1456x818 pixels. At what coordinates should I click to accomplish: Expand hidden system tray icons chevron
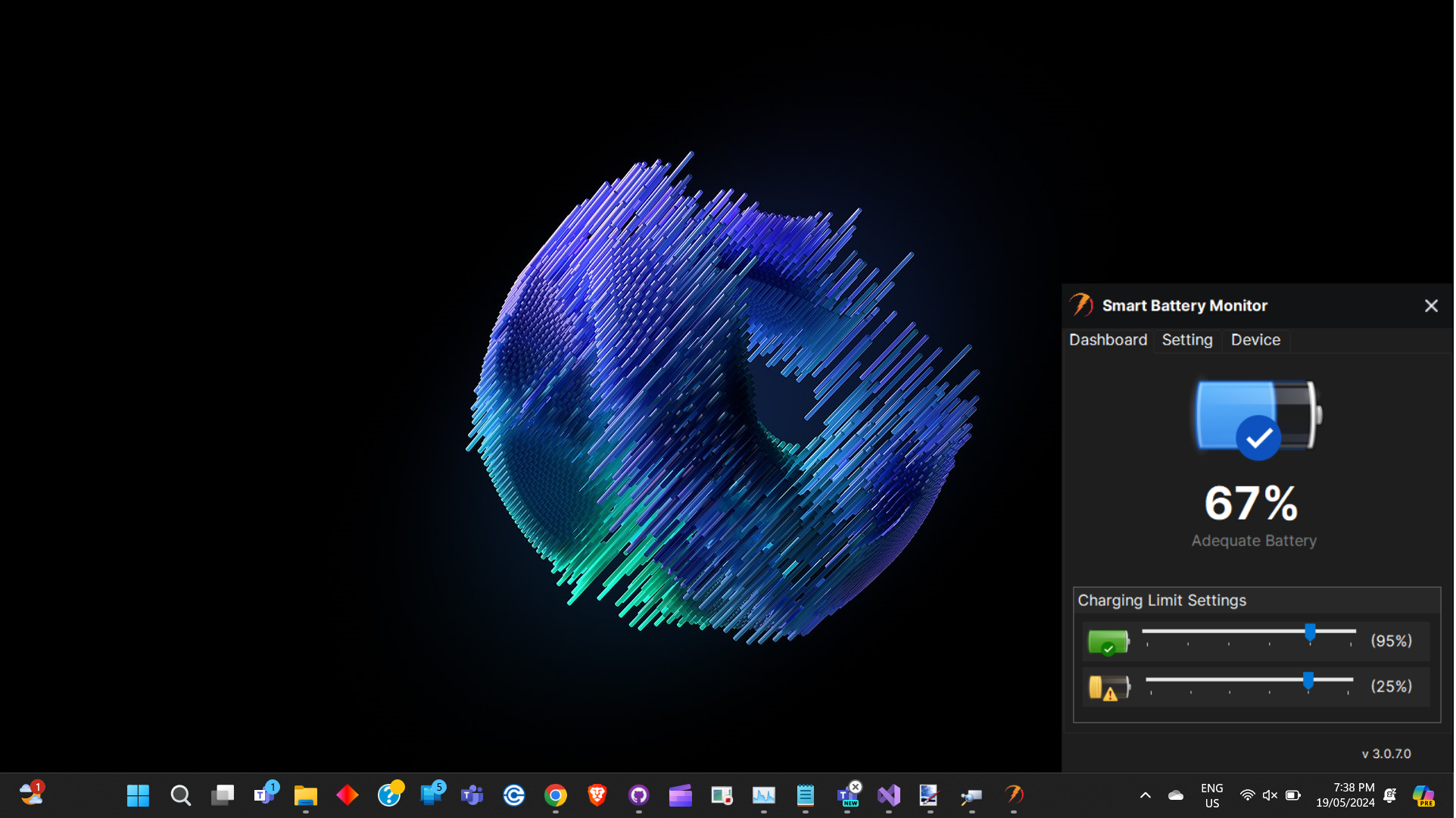click(1145, 795)
